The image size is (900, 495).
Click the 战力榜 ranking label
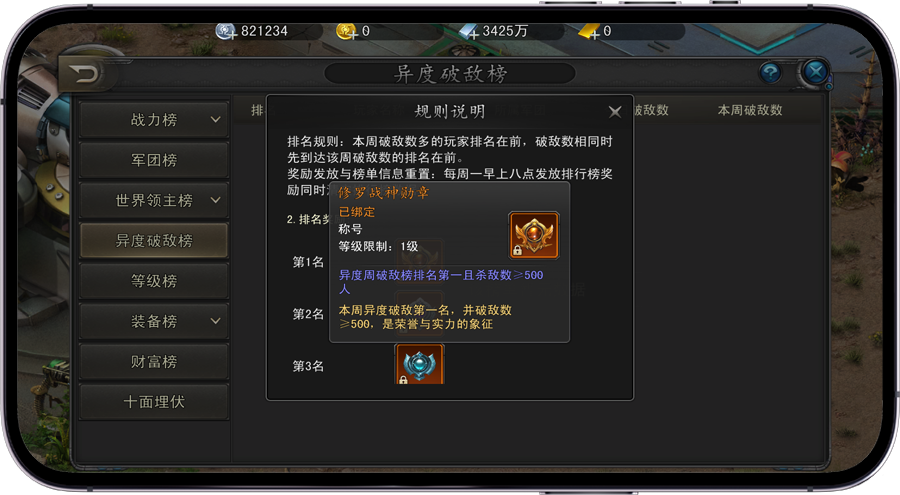pyautogui.click(x=154, y=120)
